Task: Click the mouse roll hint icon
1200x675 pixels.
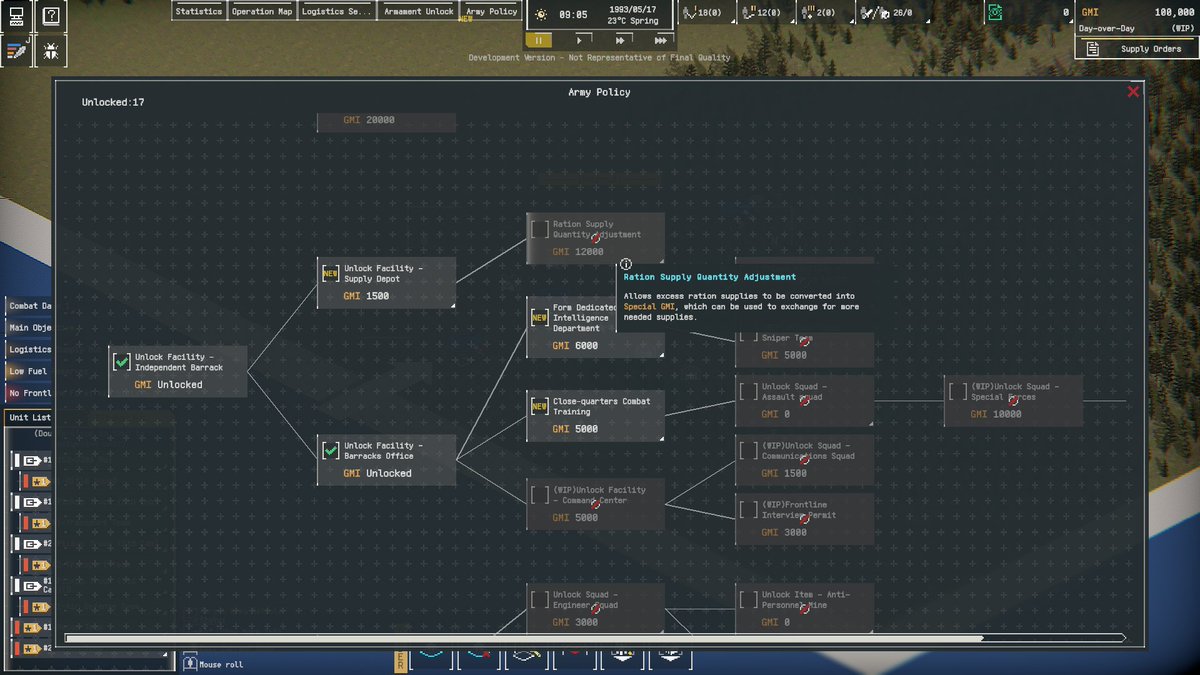Action: [190, 663]
